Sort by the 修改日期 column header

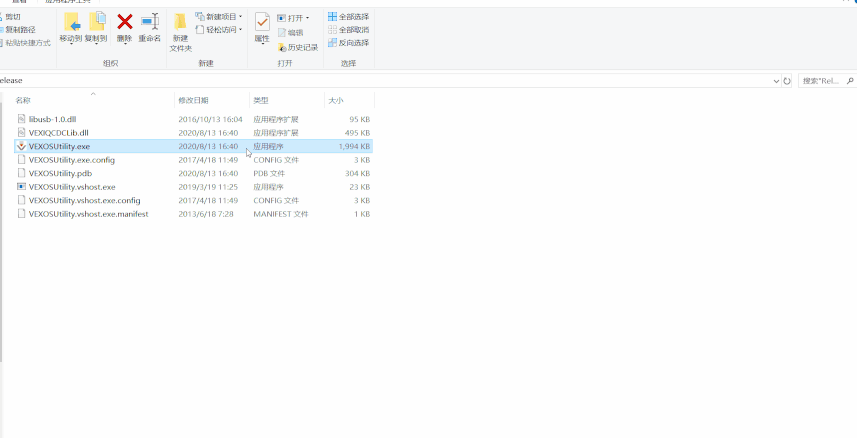[x=212, y=100]
